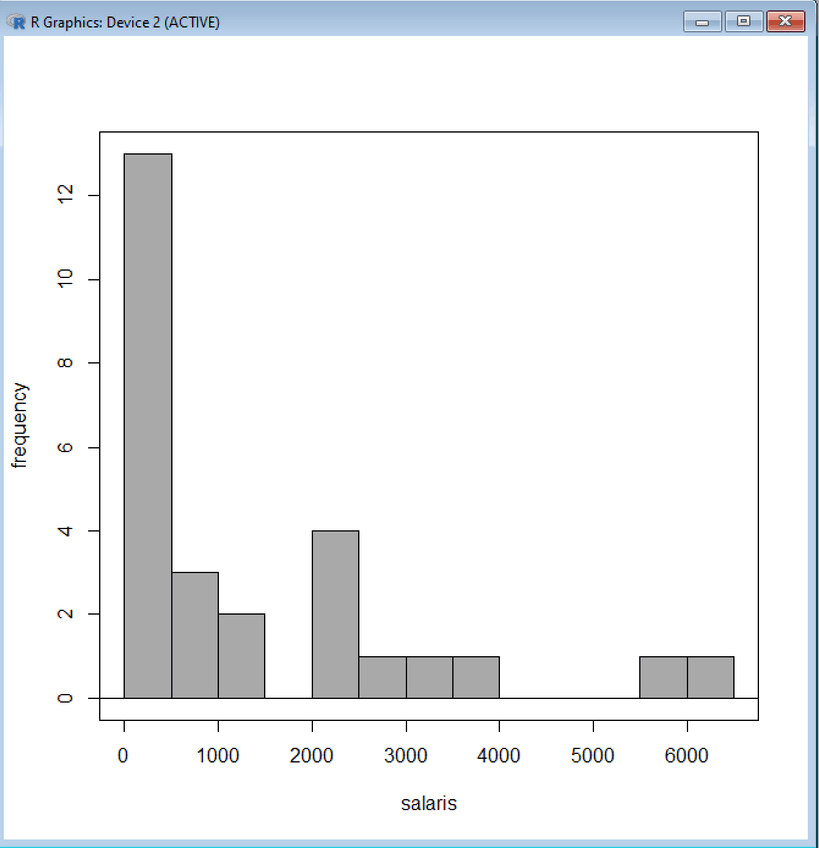Click the y-axis tick label 12
This screenshot has height=848, width=819.
[x=65, y=194]
